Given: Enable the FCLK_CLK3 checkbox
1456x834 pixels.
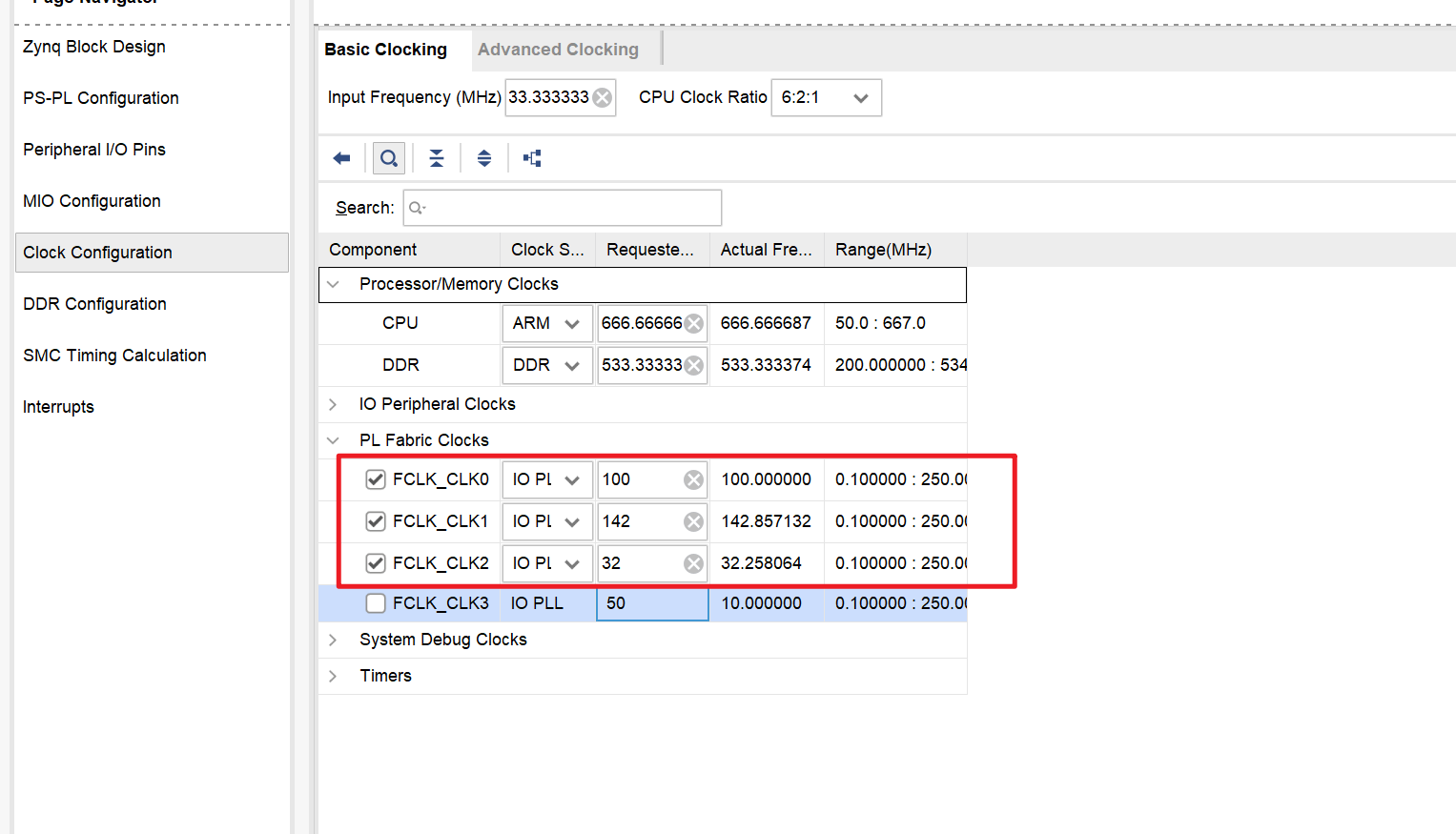Looking at the screenshot, I should [376, 603].
